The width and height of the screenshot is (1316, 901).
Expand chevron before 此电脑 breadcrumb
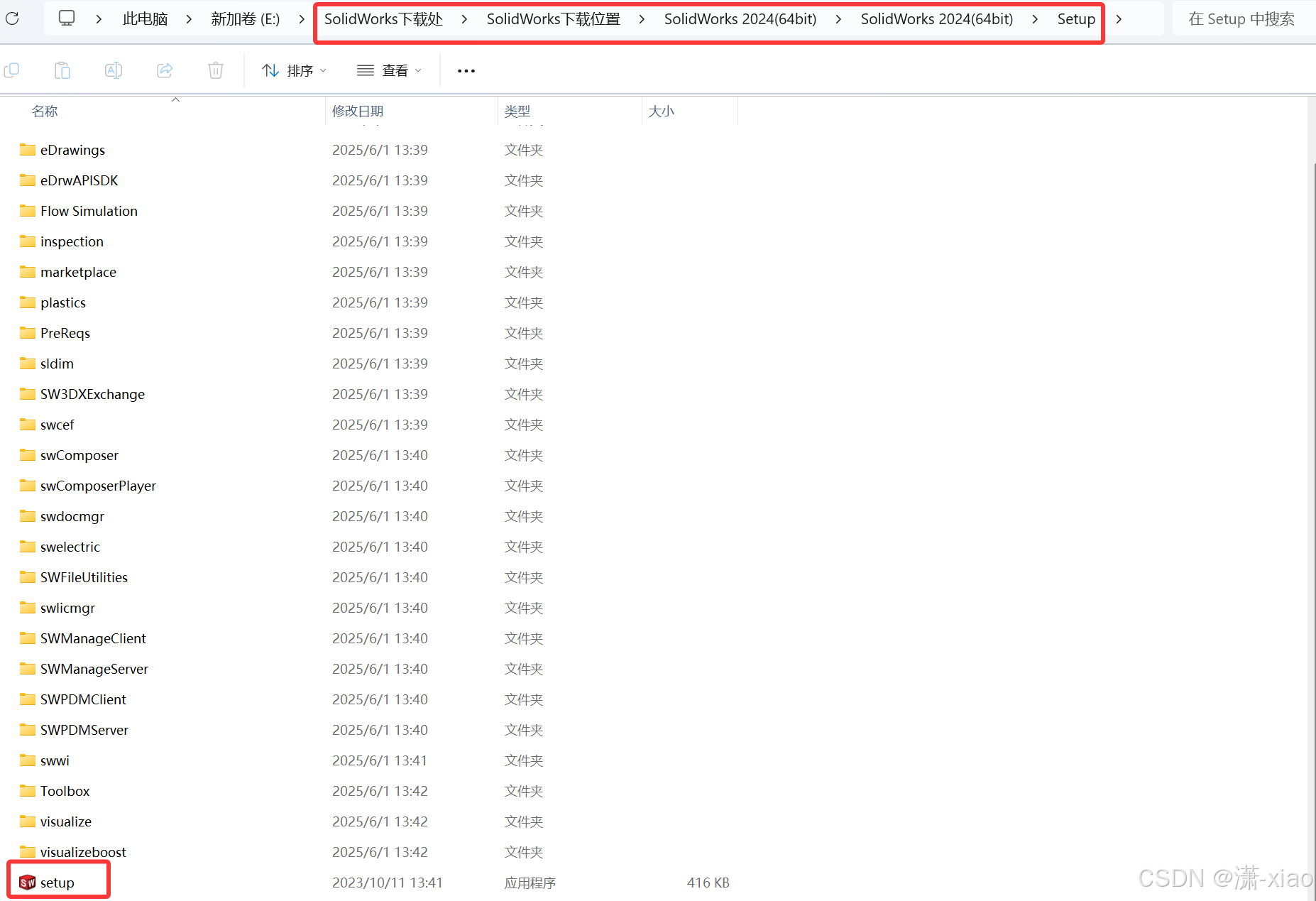98,19
